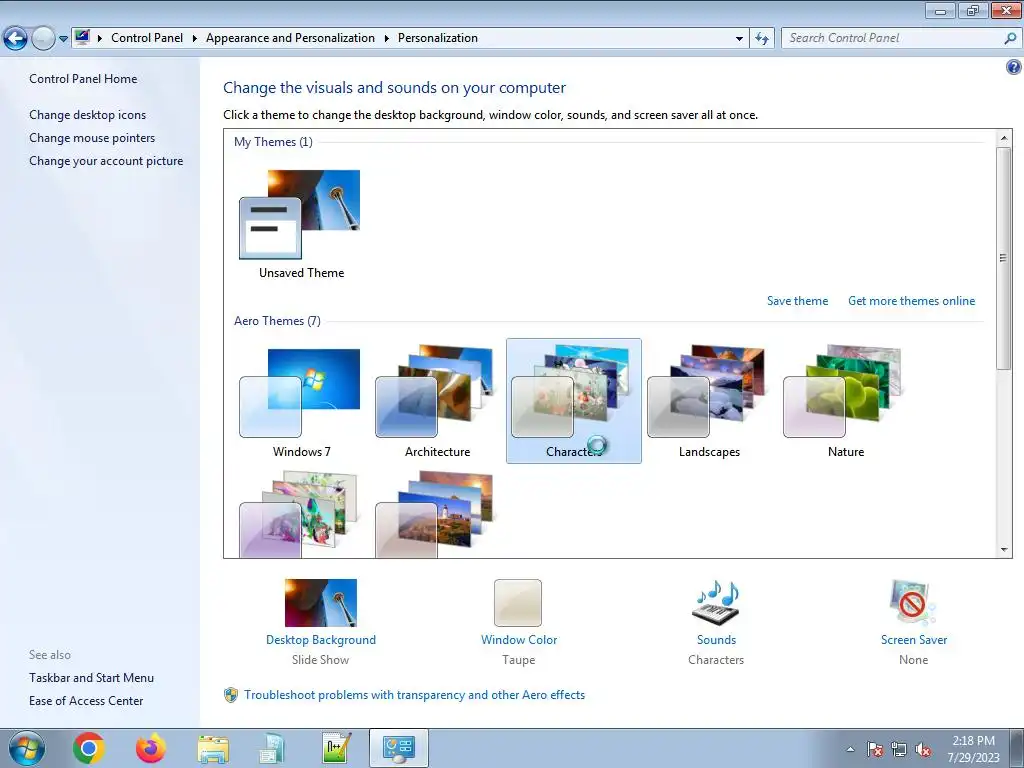Click the Desktop Background text link

(321, 640)
